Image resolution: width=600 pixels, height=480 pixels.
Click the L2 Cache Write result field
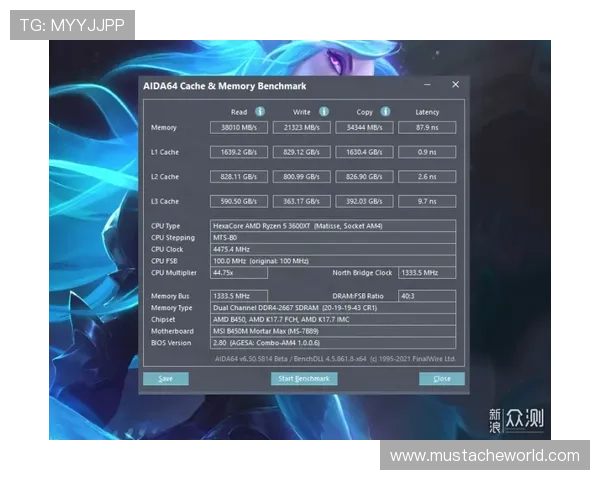pos(301,177)
